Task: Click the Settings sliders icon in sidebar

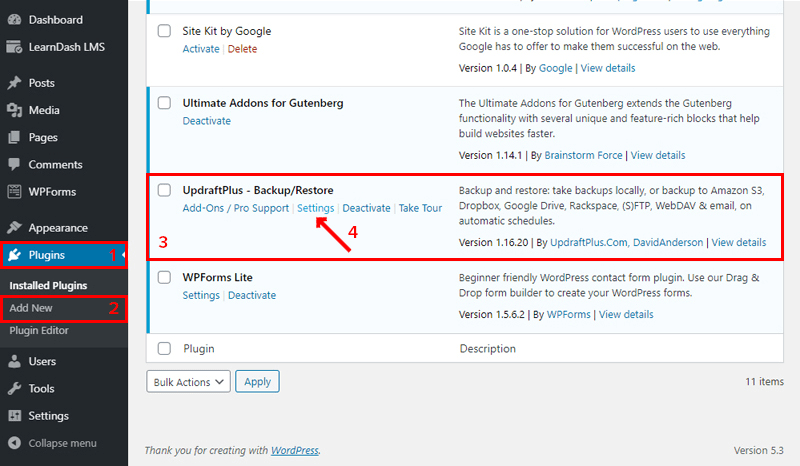Action: pos(14,416)
